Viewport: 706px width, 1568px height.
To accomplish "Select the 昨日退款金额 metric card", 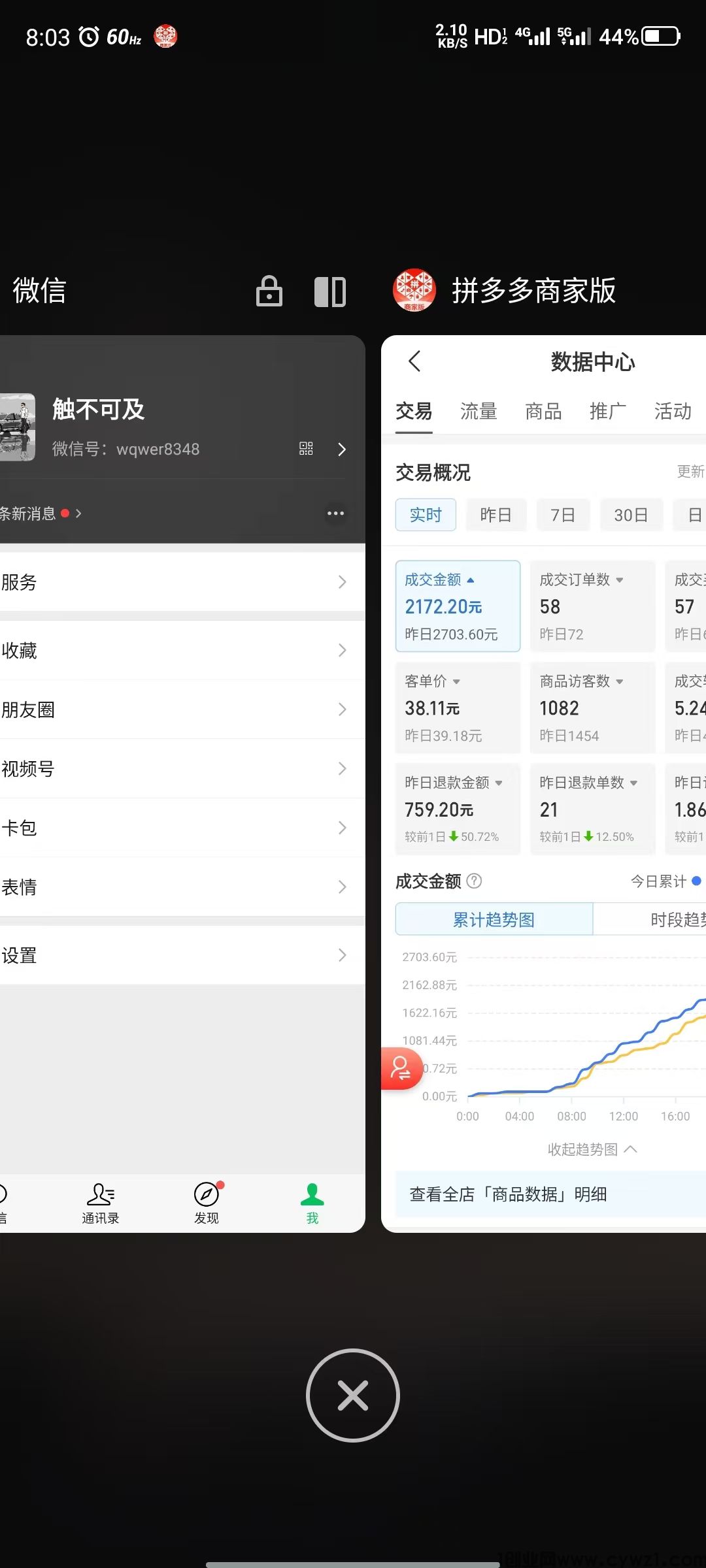I will pyautogui.click(x=458, y=809).
